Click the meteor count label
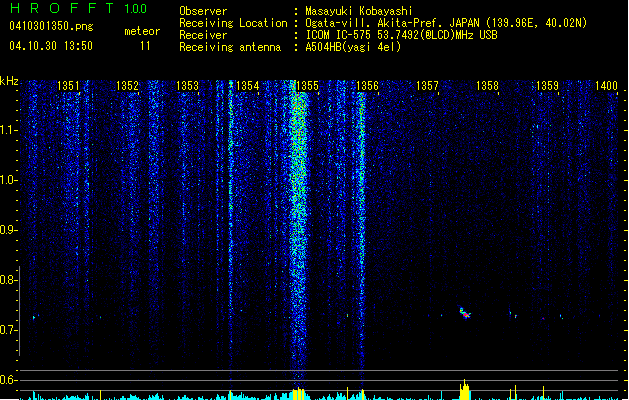The height and width of the screenshot is (400, 629). click(x=142, y=31)
